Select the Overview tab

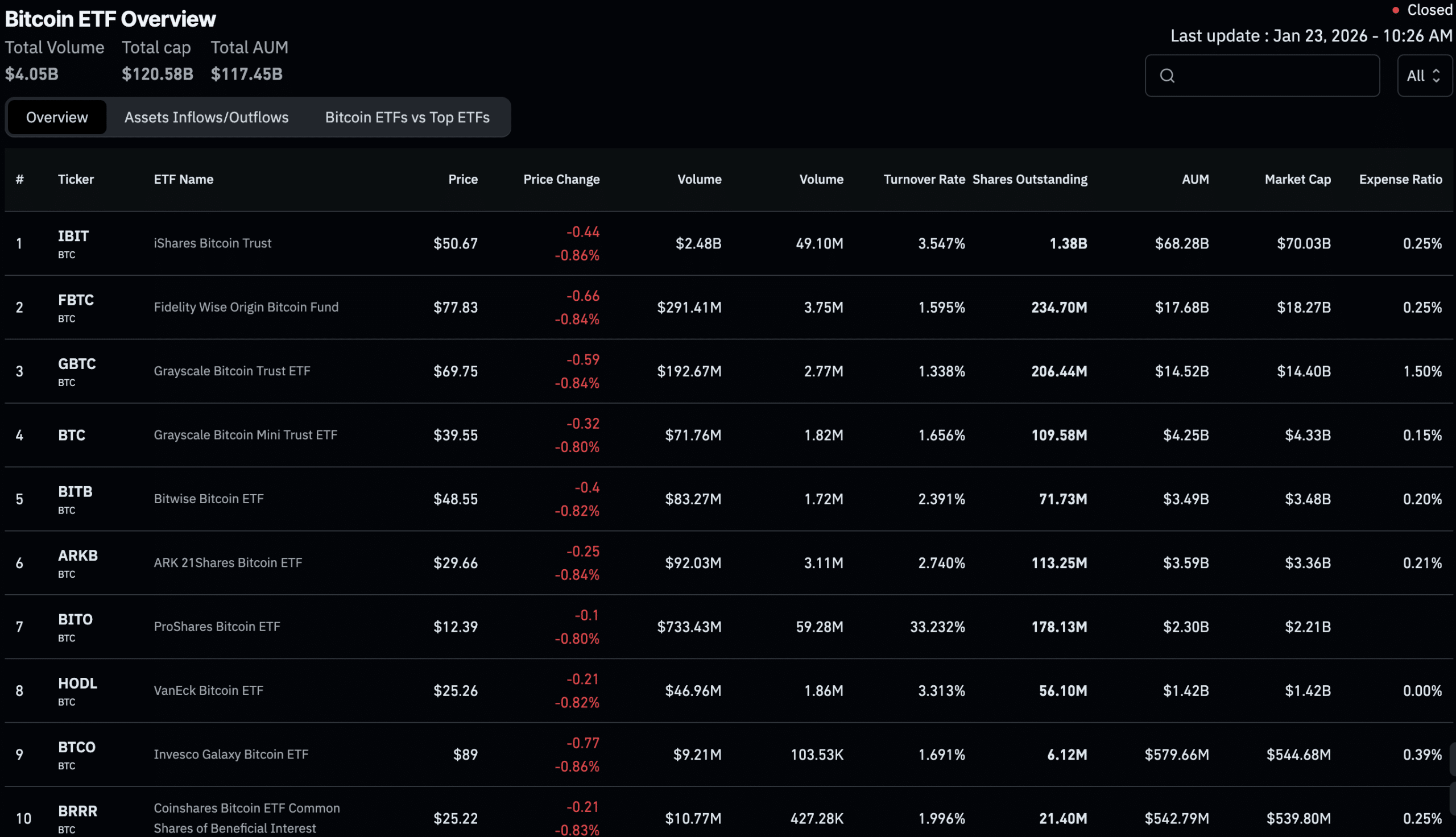[57, 117]
